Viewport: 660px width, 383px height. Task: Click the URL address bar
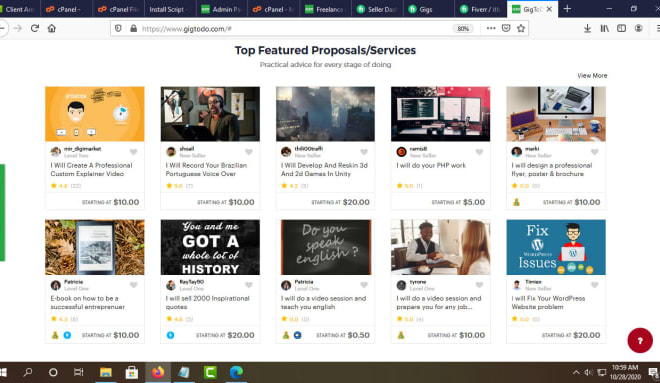tap(295, 29)
